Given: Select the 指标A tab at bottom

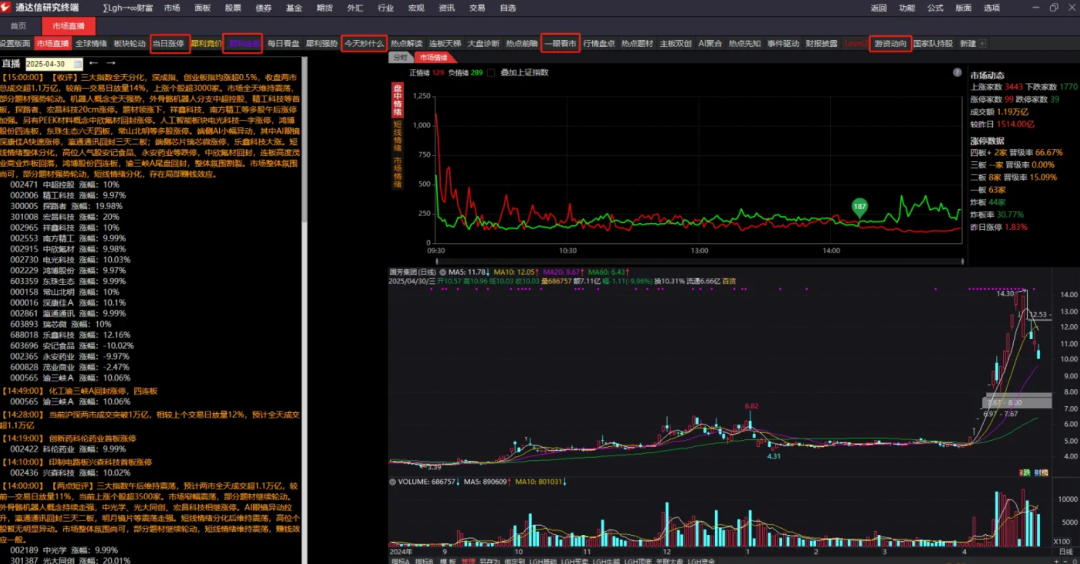Looking at the screenshot, I should point(400,561).
